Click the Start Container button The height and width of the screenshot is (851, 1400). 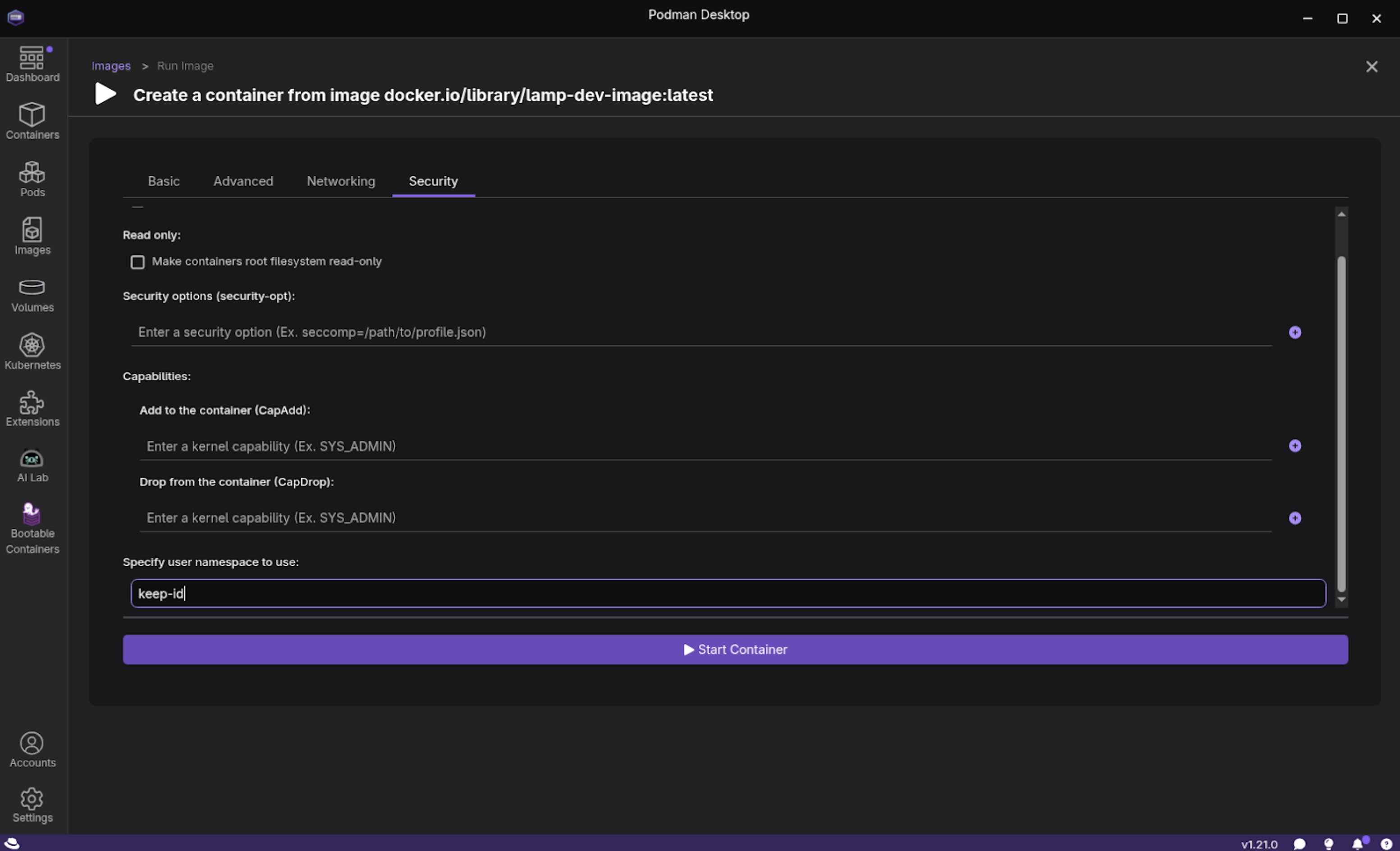click(735, 650)
